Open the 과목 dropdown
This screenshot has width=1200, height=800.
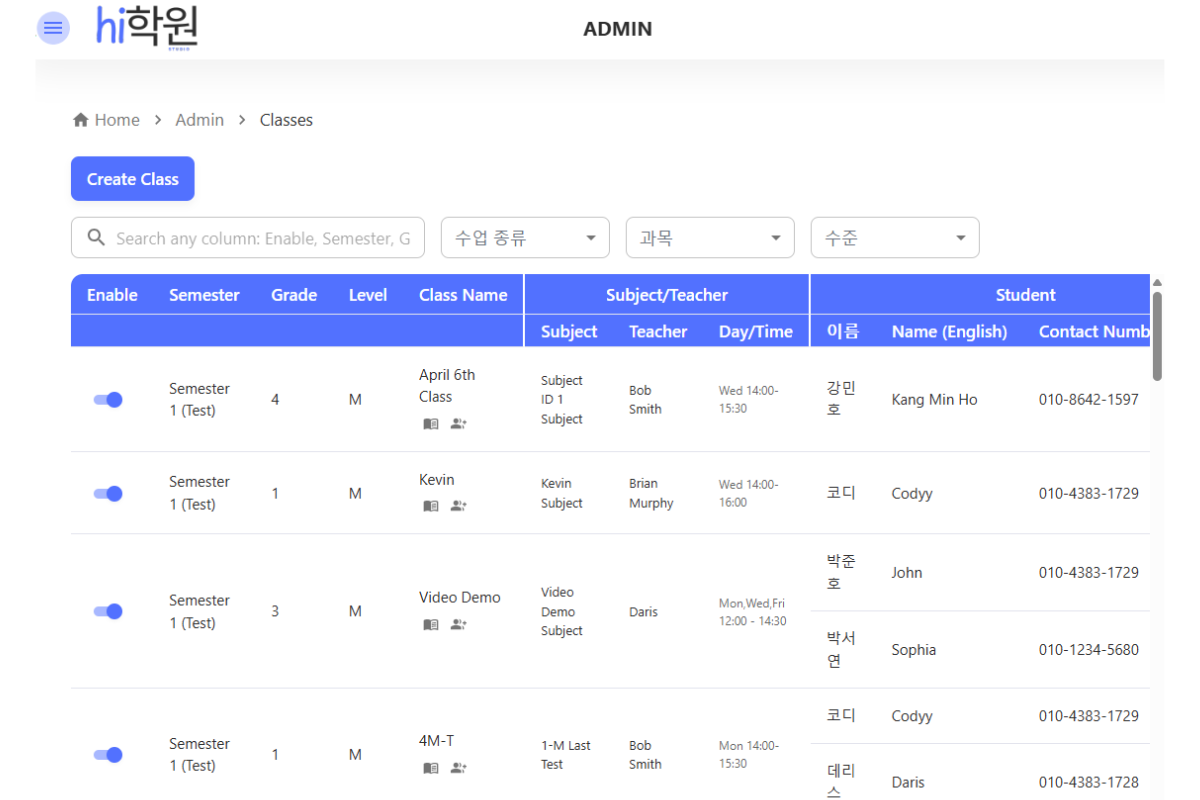click(710, 237)
